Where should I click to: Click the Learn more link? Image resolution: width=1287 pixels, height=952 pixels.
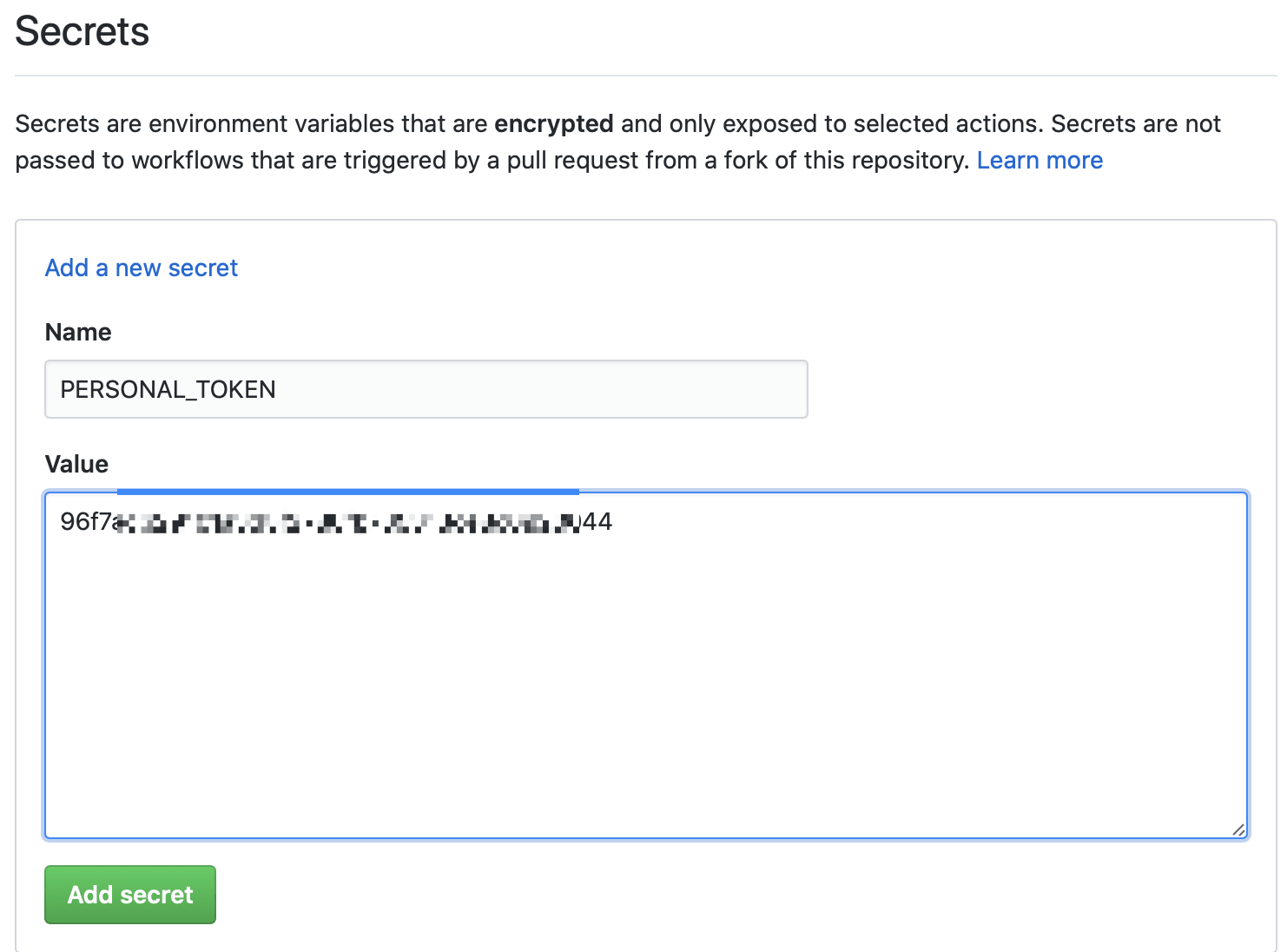1039,161
